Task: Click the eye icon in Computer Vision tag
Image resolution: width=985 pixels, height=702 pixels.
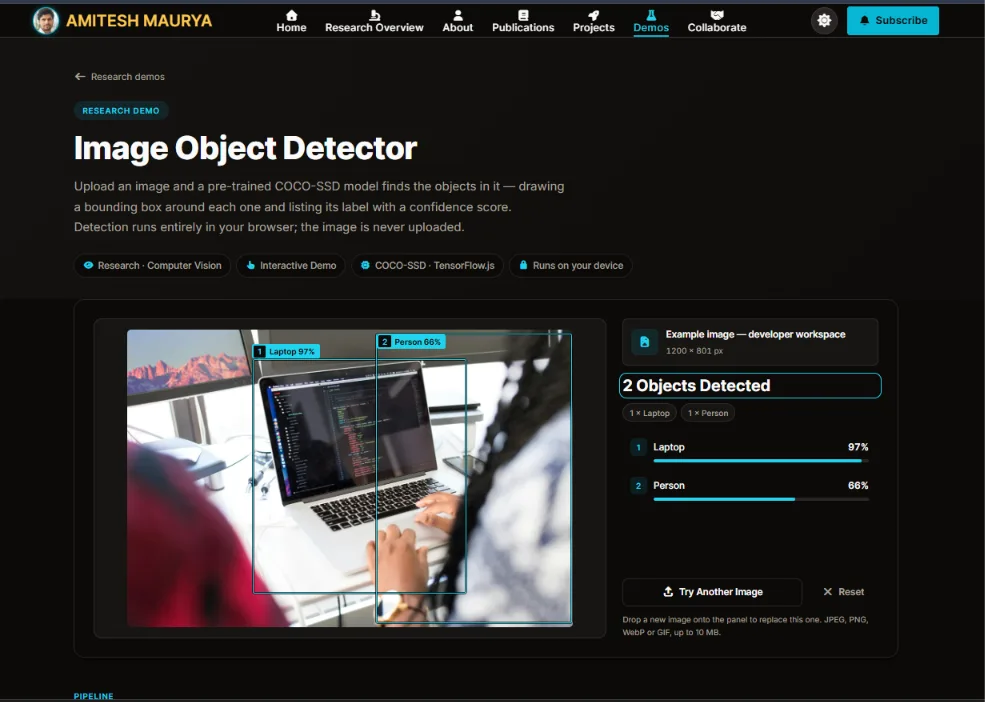Action: tap(89, 265)
